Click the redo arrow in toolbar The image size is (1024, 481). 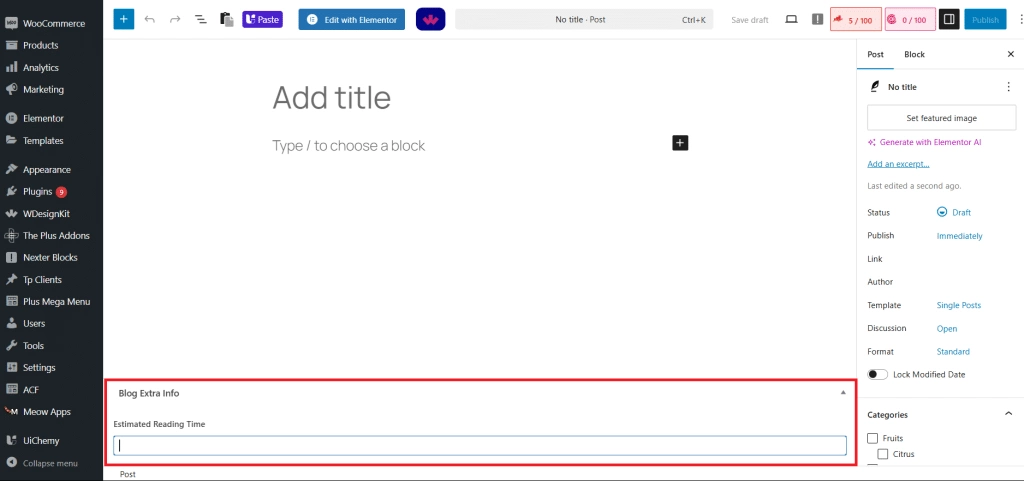click(x=175, y=19)
